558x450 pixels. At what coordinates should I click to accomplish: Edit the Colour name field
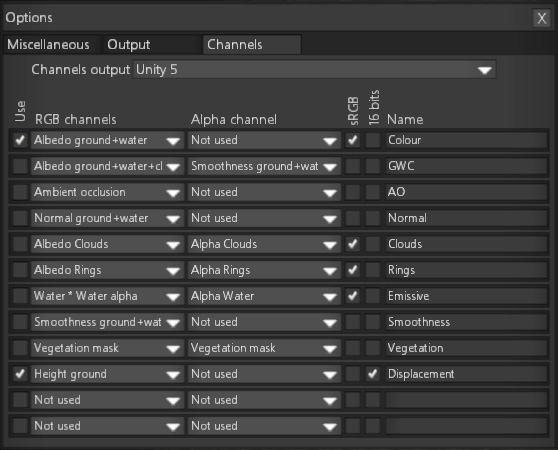(x=467, y=140)
